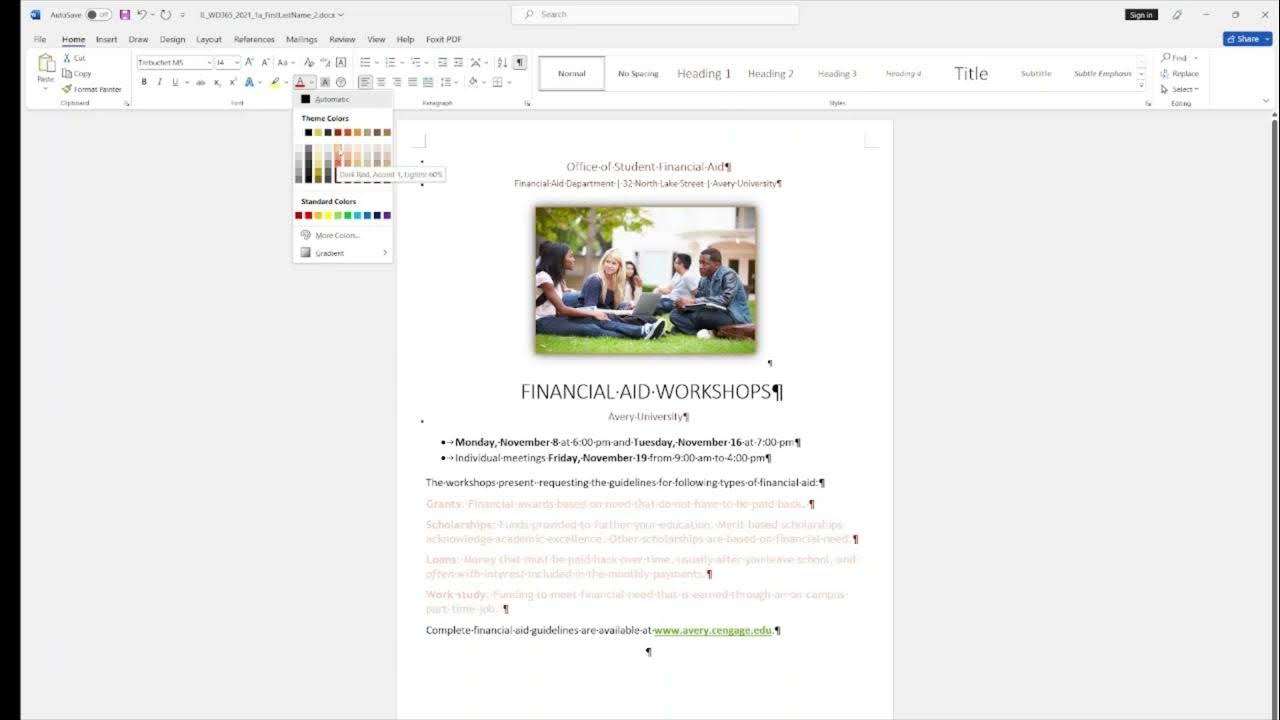Expand the Gradient submenu
The image size is (1280, 720).
click(x=343, y=253)
